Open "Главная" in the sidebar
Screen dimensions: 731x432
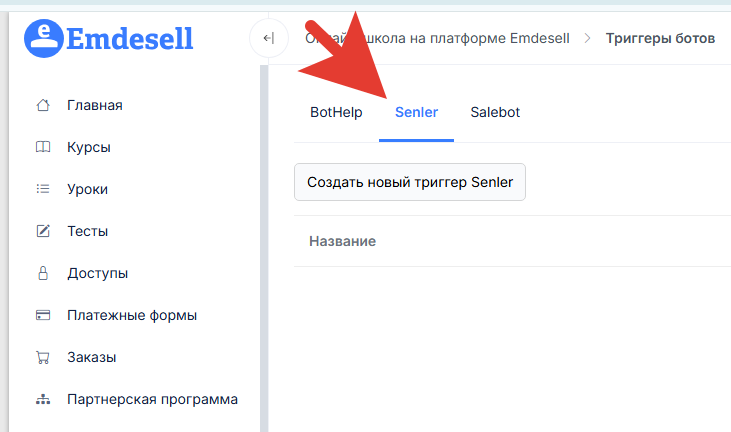coord(95,105)
